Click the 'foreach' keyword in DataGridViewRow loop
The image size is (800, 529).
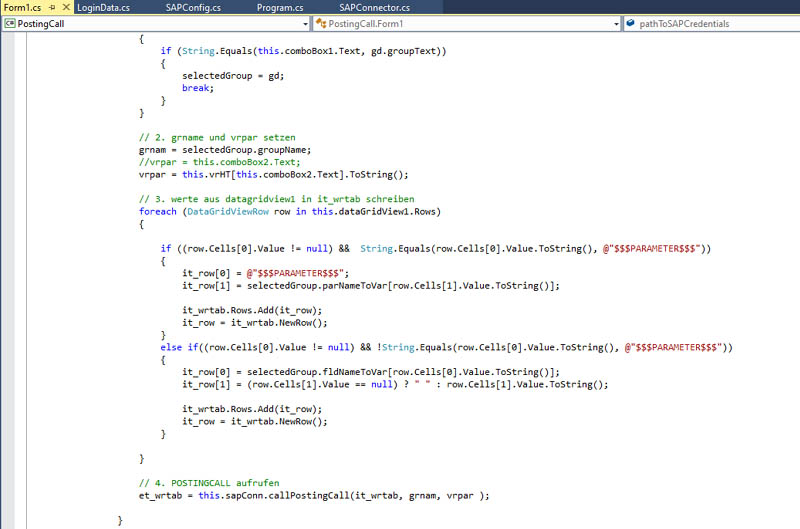coord(158,212)
